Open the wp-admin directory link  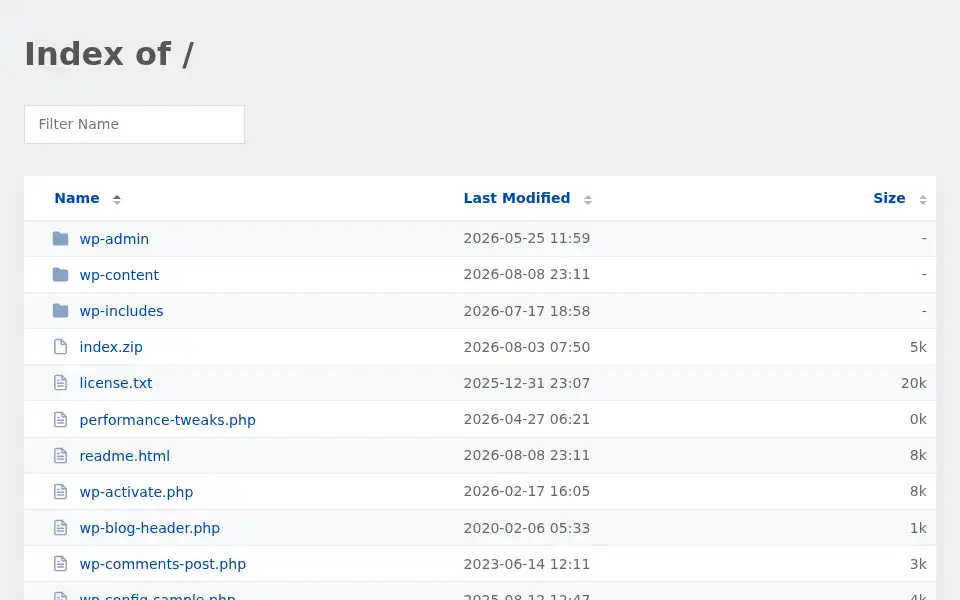(114, 239)
